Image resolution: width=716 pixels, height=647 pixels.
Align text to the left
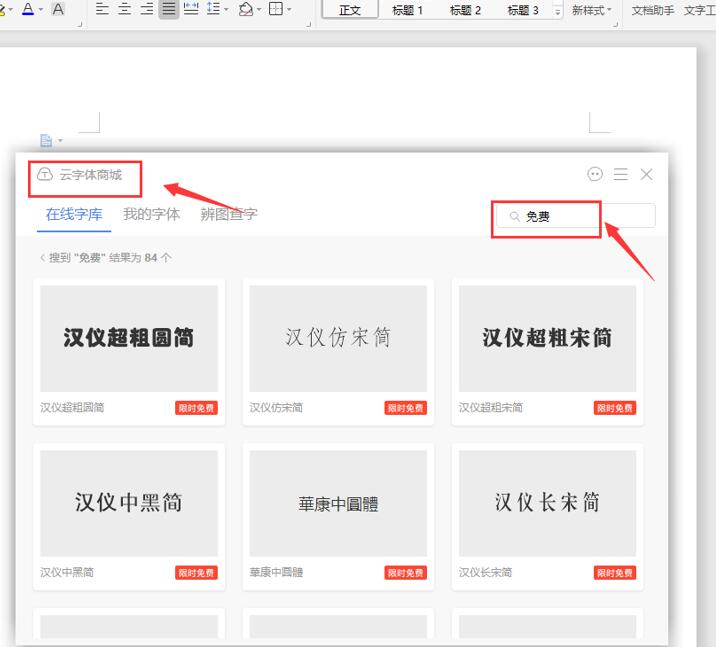(102, 9)
